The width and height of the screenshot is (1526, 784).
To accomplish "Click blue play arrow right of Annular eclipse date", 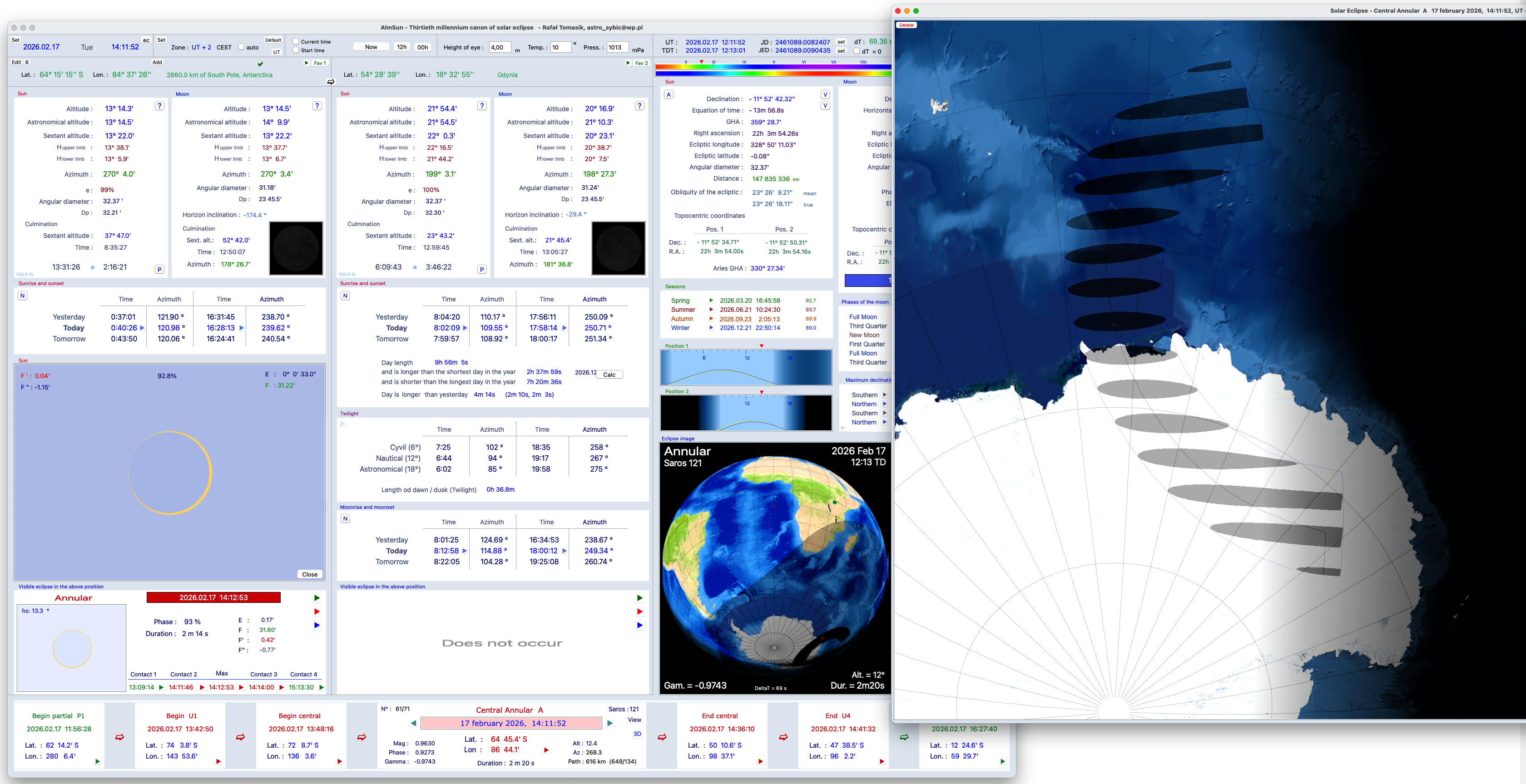I will [x=317, y=625].
